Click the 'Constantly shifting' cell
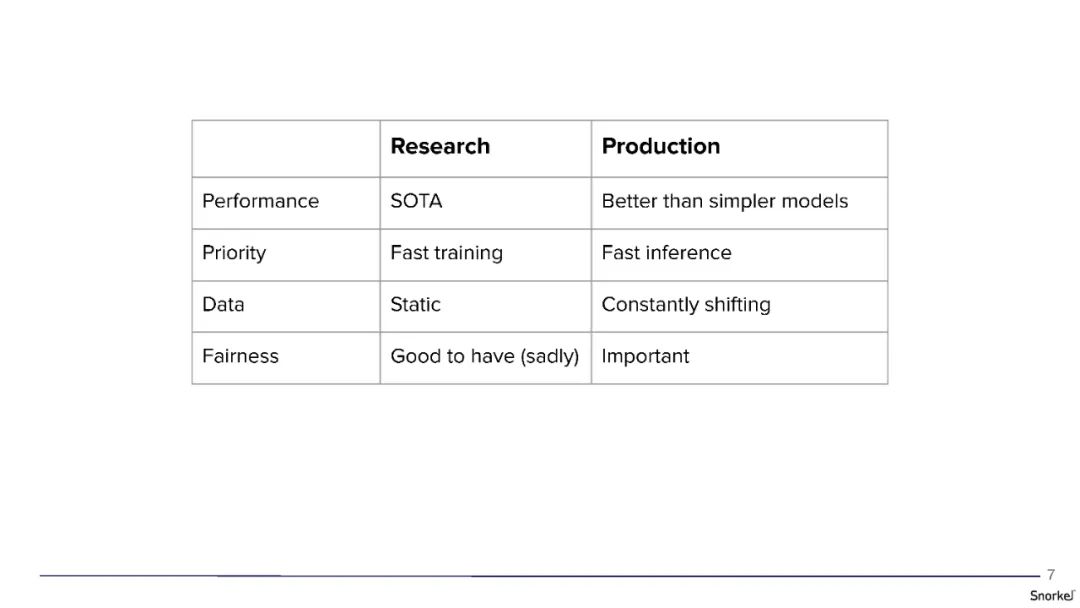This screenshot has width=1080, height=608. coord(686,305)
